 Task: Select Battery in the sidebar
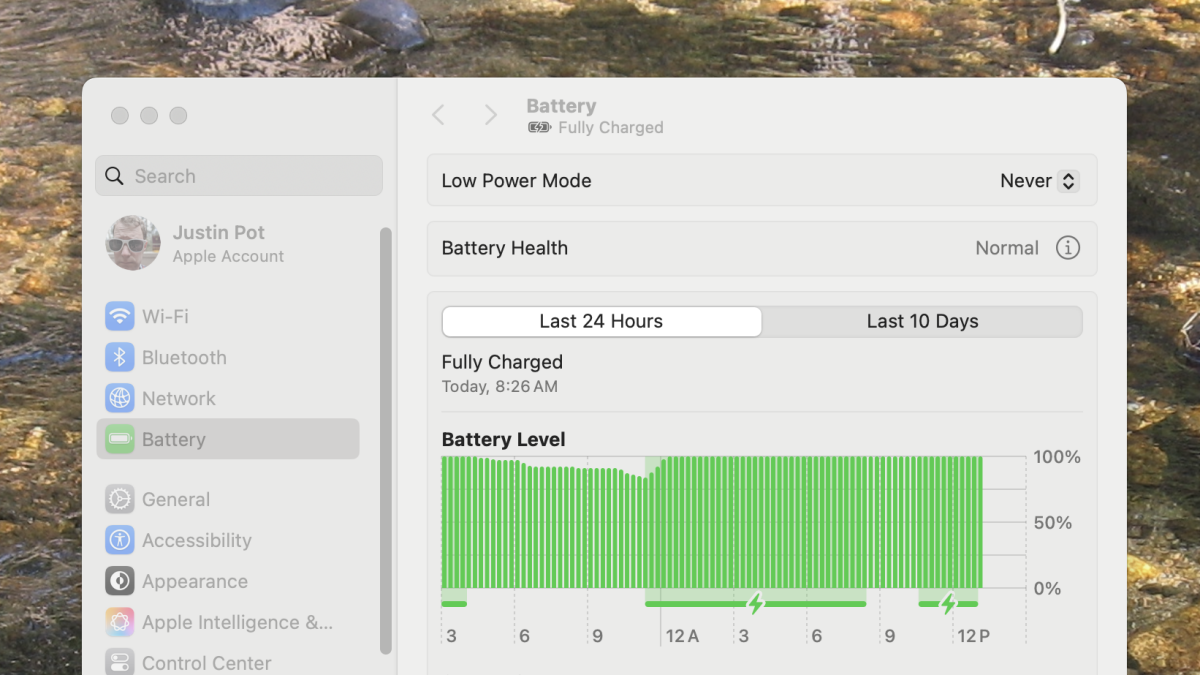pos(228,439)
